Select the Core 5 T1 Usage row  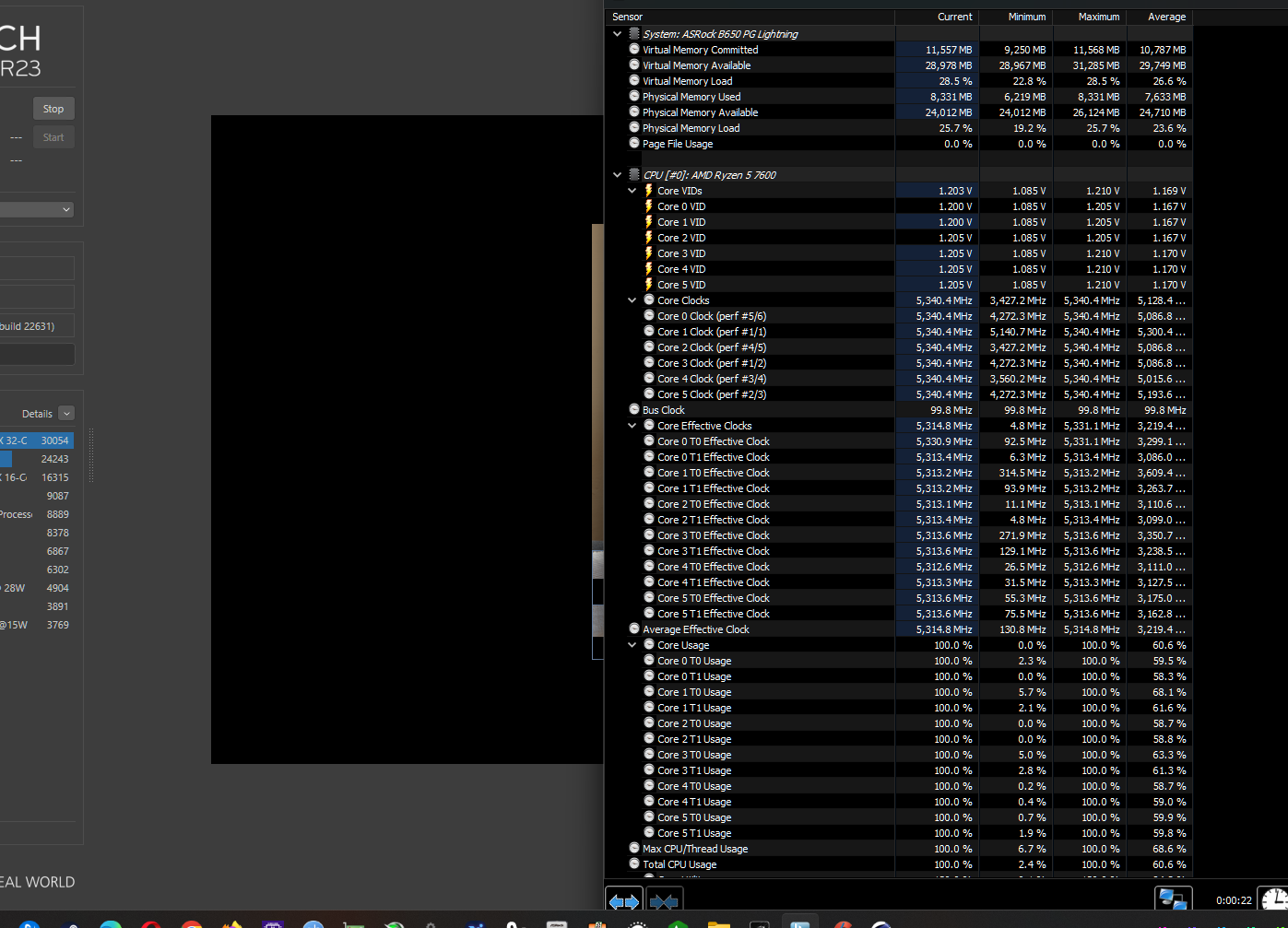point(900,833)
